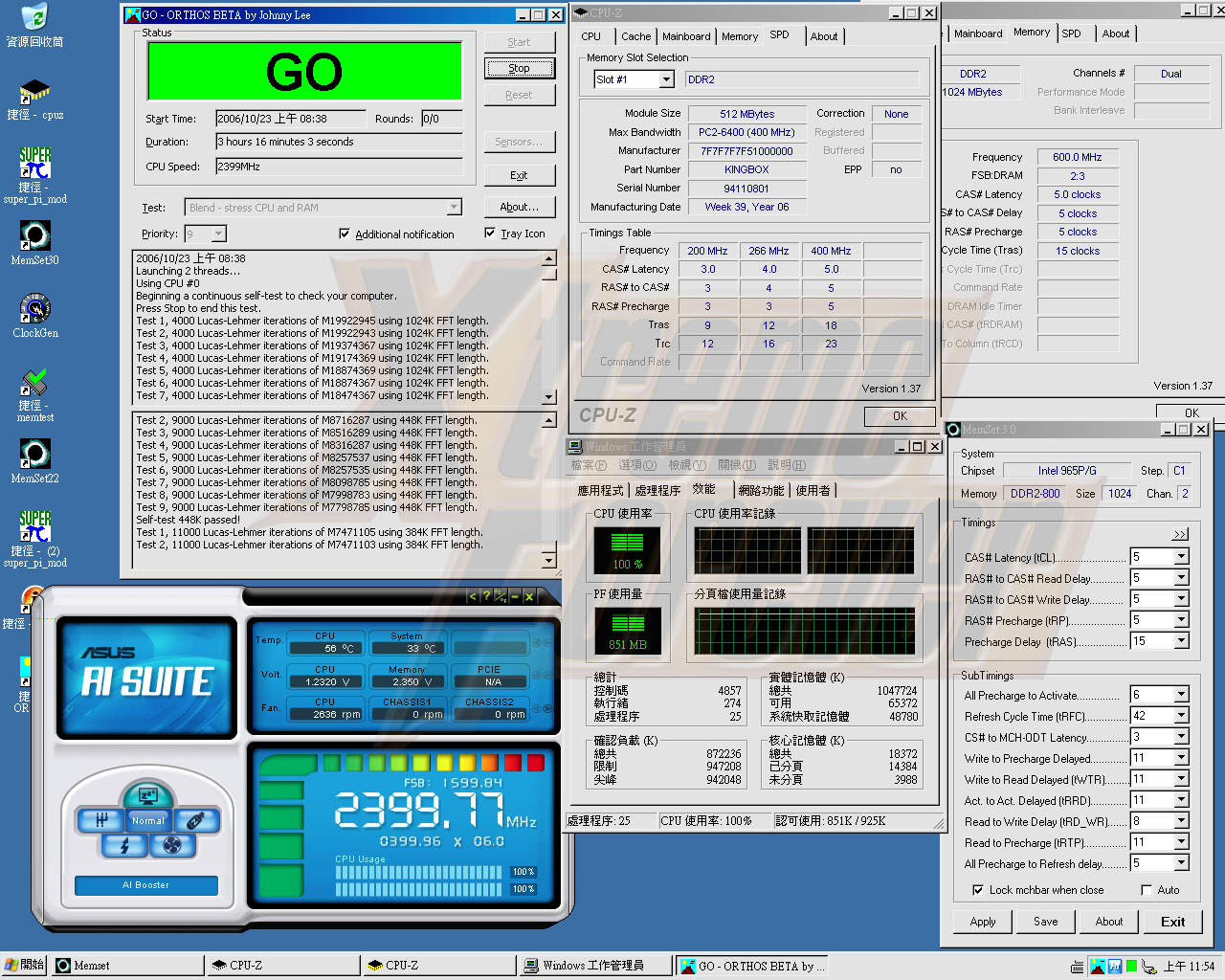Toggle the Tray Icon checkbox in ORTHOS
This screenshot has width=1225, height=980.
490,233
